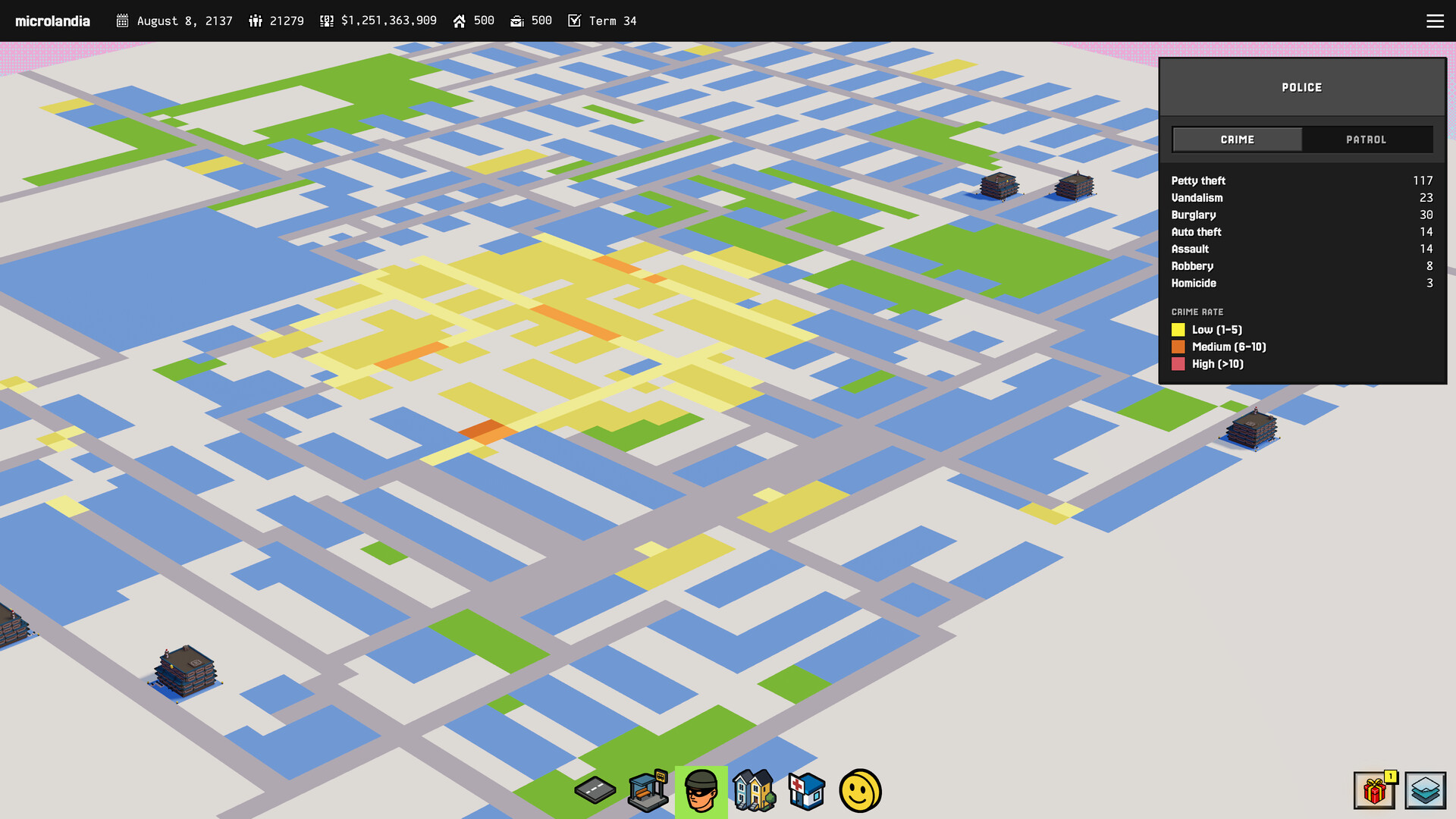Open the smiley happiness overview
Screen dimensions: 1456x819
861,791
